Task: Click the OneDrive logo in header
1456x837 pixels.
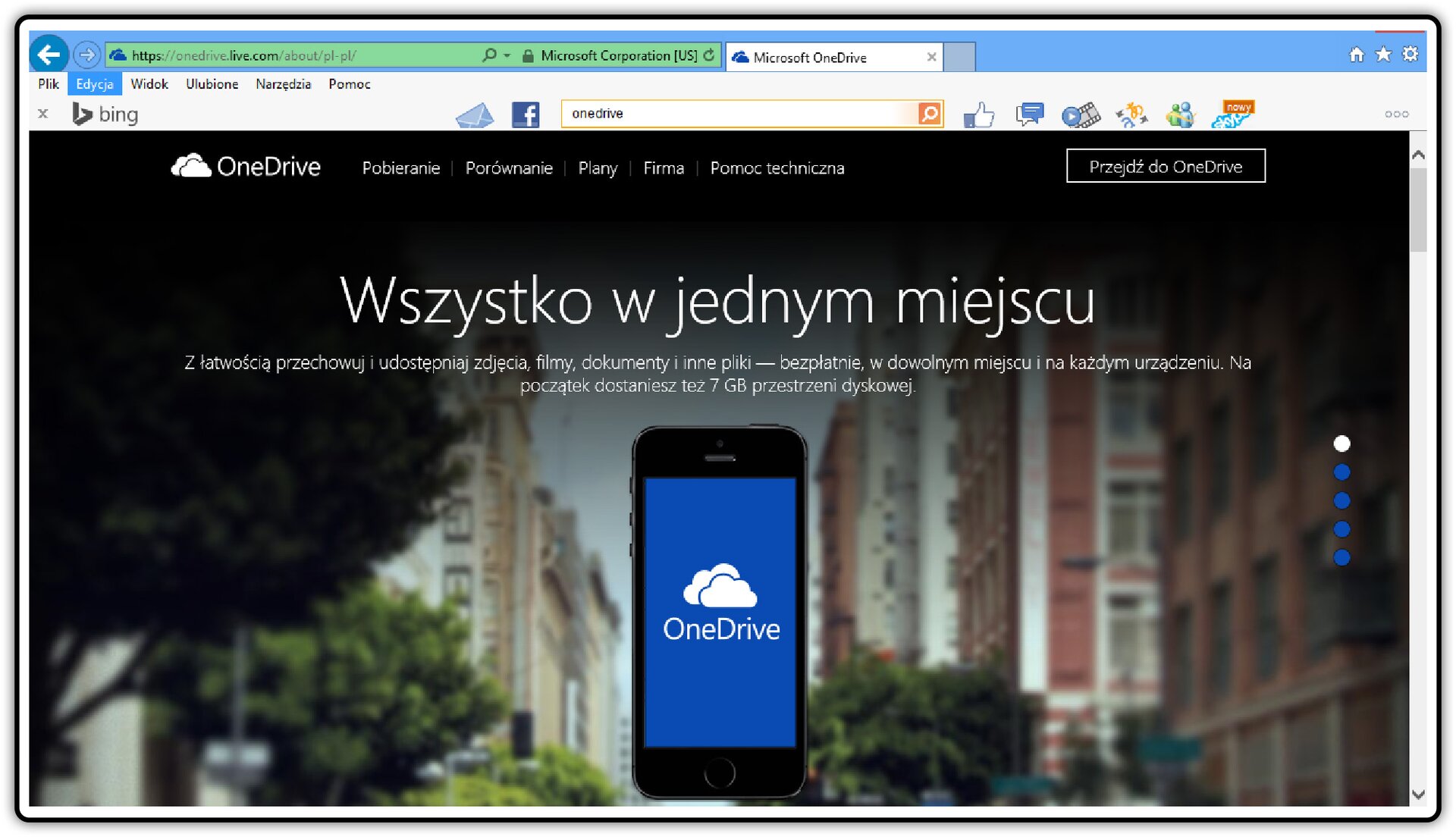Action: click(x=246, y=166)
